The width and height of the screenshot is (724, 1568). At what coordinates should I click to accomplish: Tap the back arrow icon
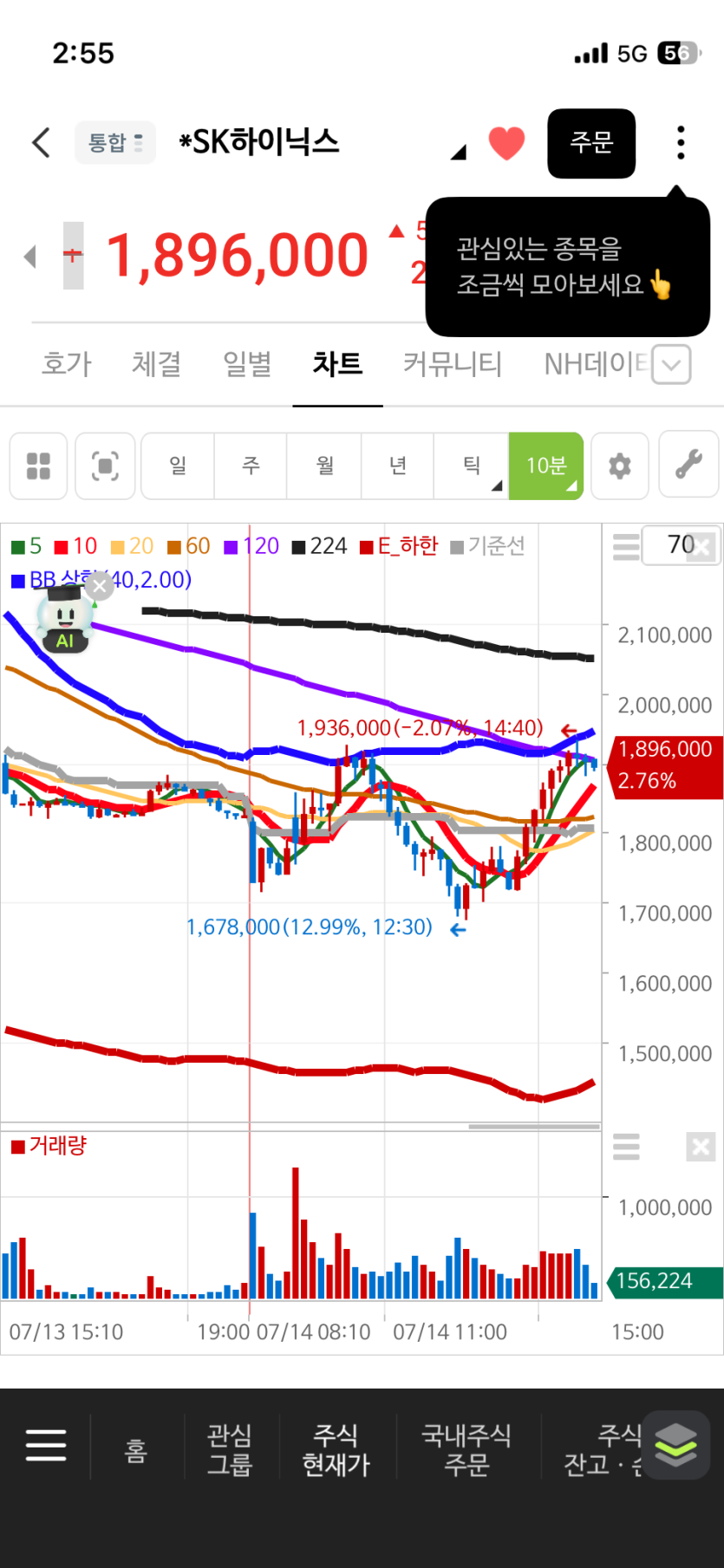[x=41, y=143]
